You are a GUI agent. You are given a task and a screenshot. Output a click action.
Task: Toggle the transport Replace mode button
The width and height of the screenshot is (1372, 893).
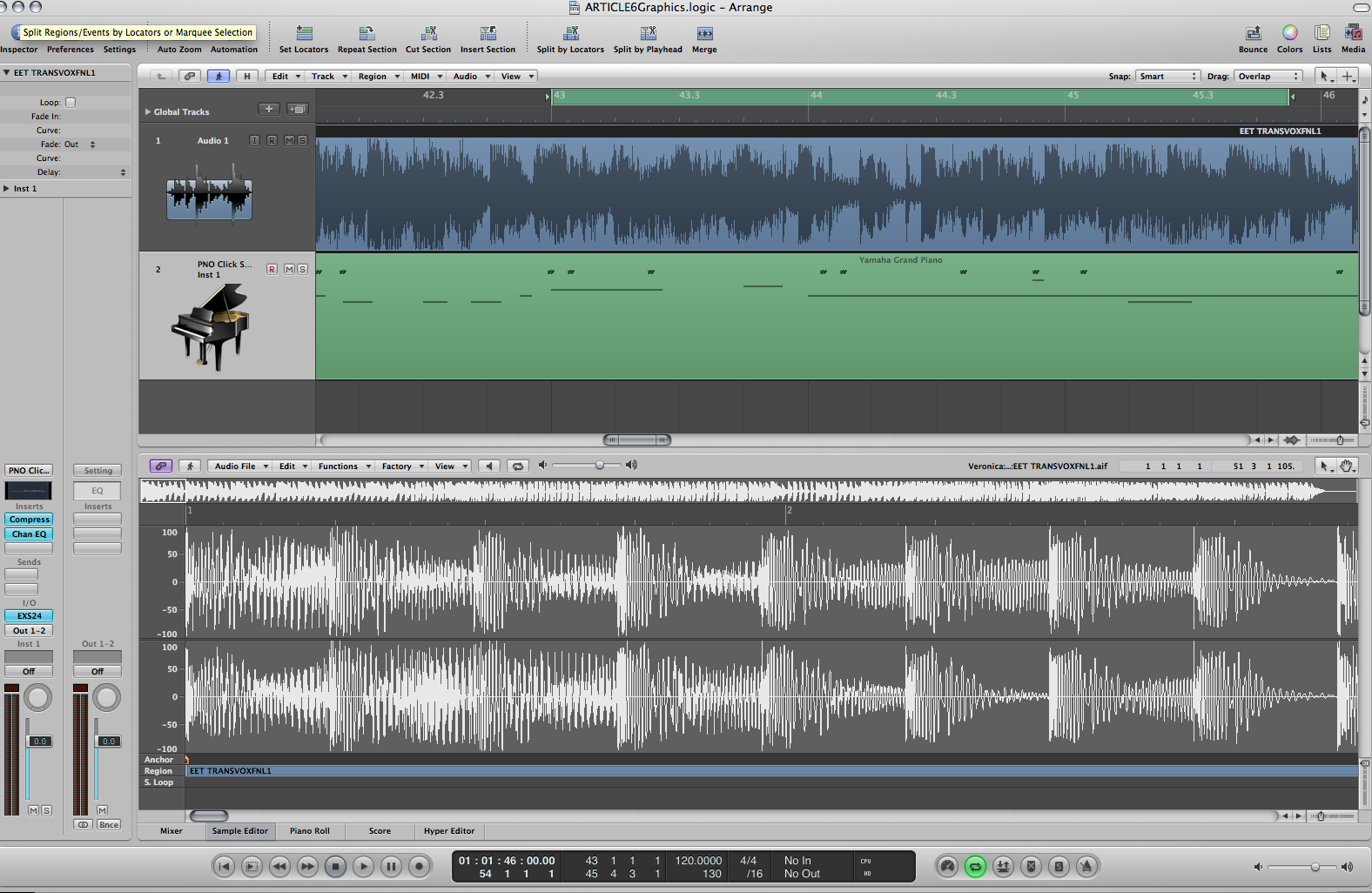click(1031, 866)
